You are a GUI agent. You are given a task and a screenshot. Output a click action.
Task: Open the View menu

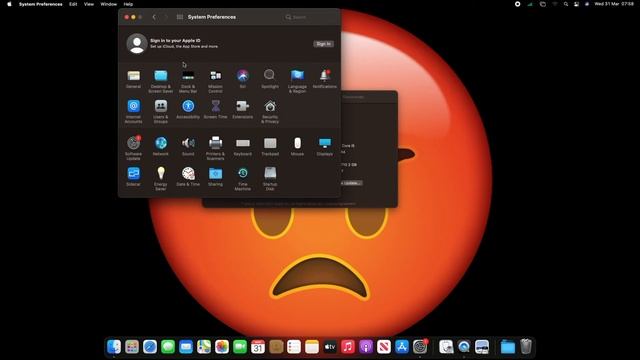click(x=89, y=4)
